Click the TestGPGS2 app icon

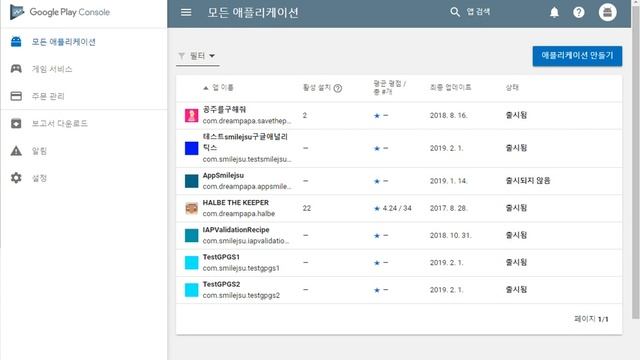pyautogui.click(x=191, y=290)
